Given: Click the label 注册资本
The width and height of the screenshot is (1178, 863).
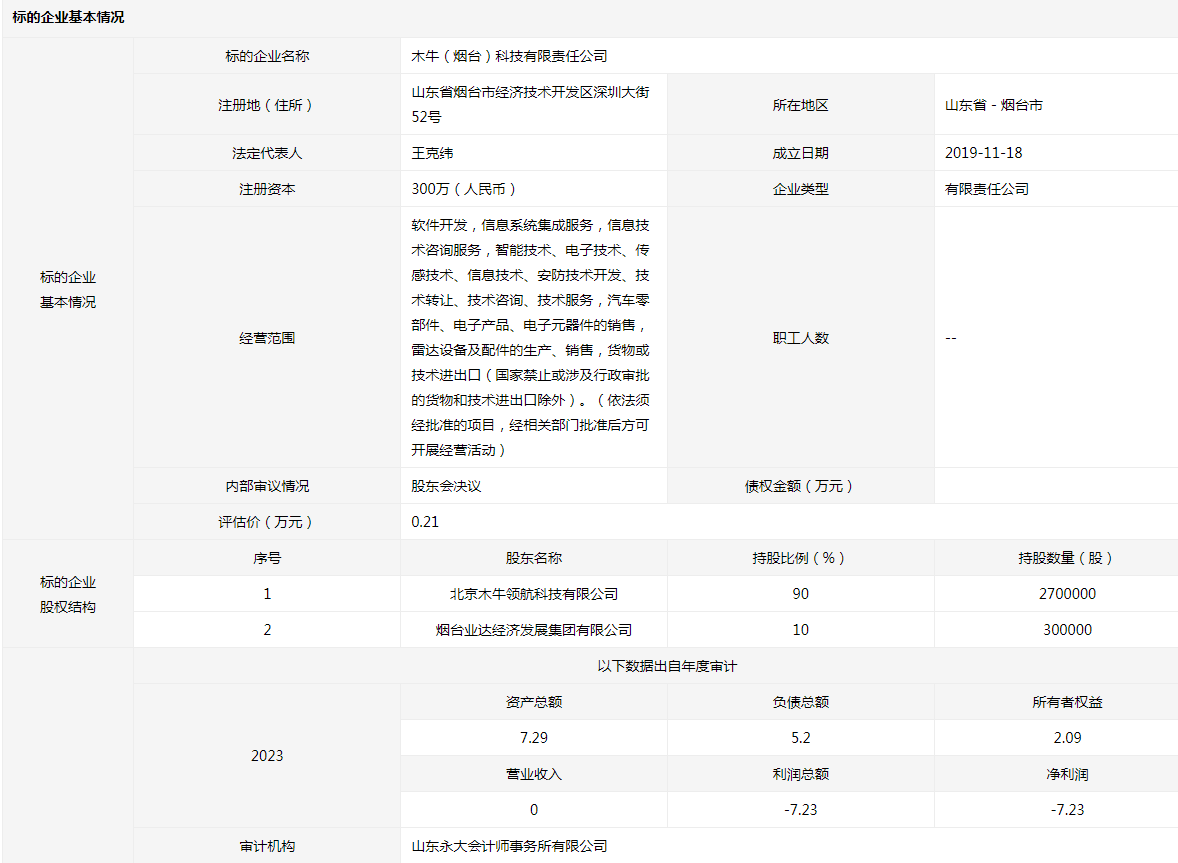Looking at the screenshot, I should (267, 189).
